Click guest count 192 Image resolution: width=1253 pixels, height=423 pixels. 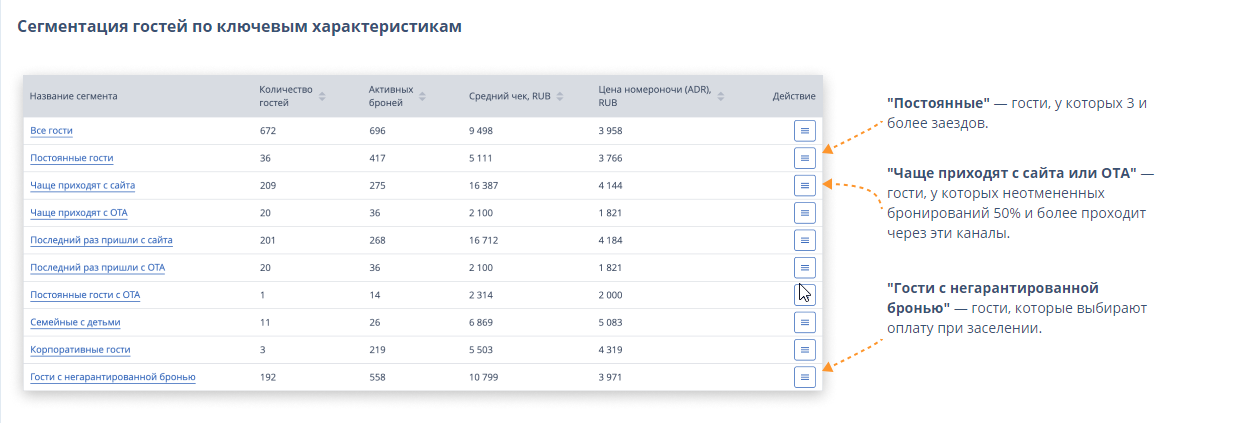tap(267, 377)
